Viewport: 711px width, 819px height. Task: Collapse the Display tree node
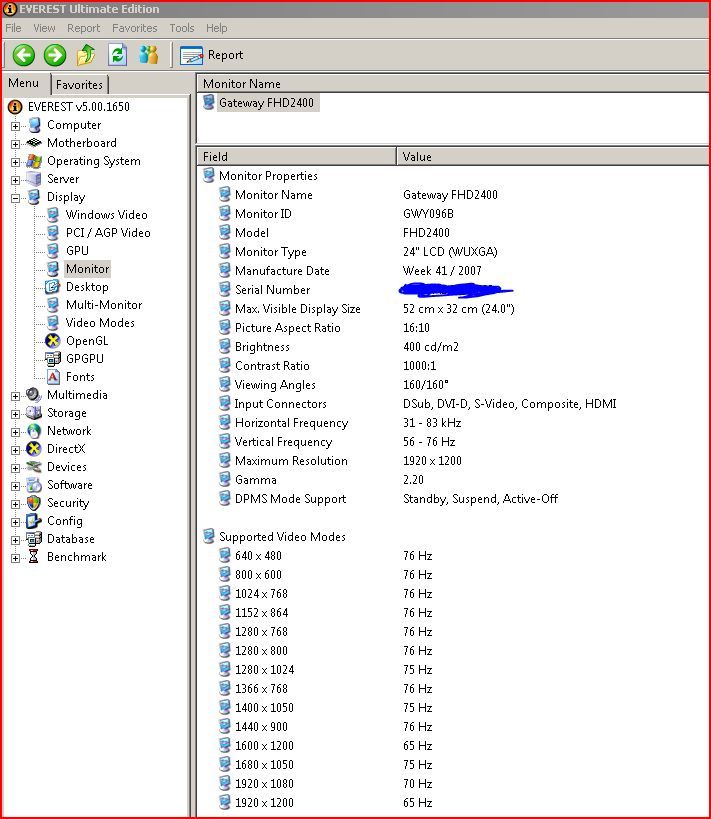click(x=15, y=198)
